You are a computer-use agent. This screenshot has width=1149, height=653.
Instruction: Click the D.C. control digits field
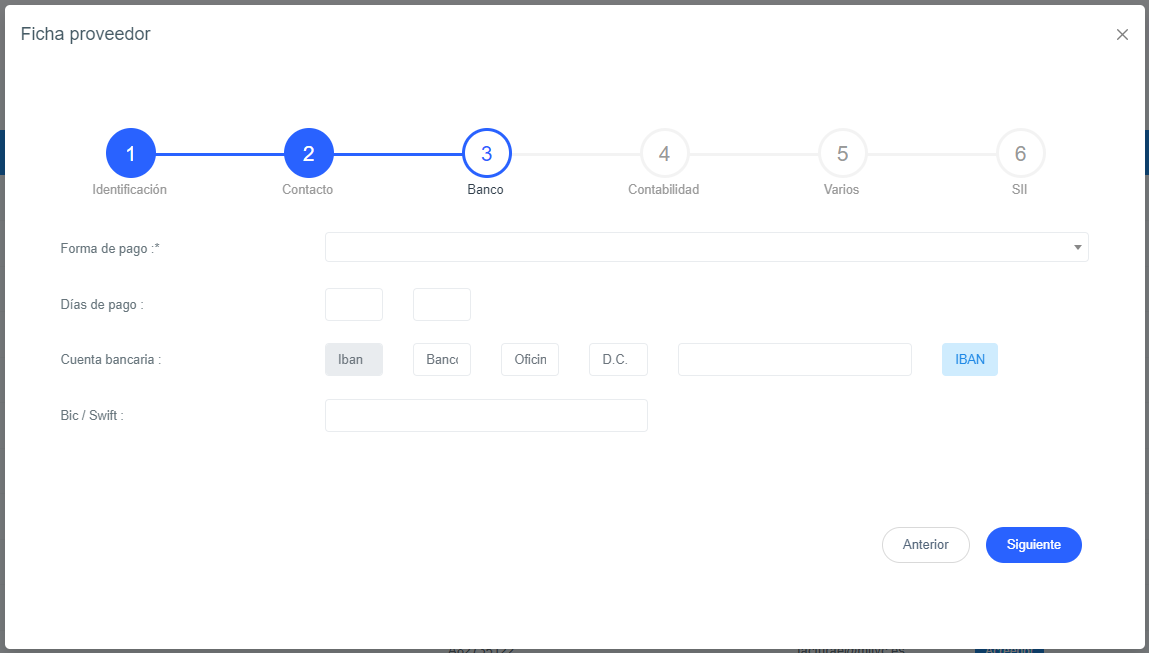pos(618,360)
